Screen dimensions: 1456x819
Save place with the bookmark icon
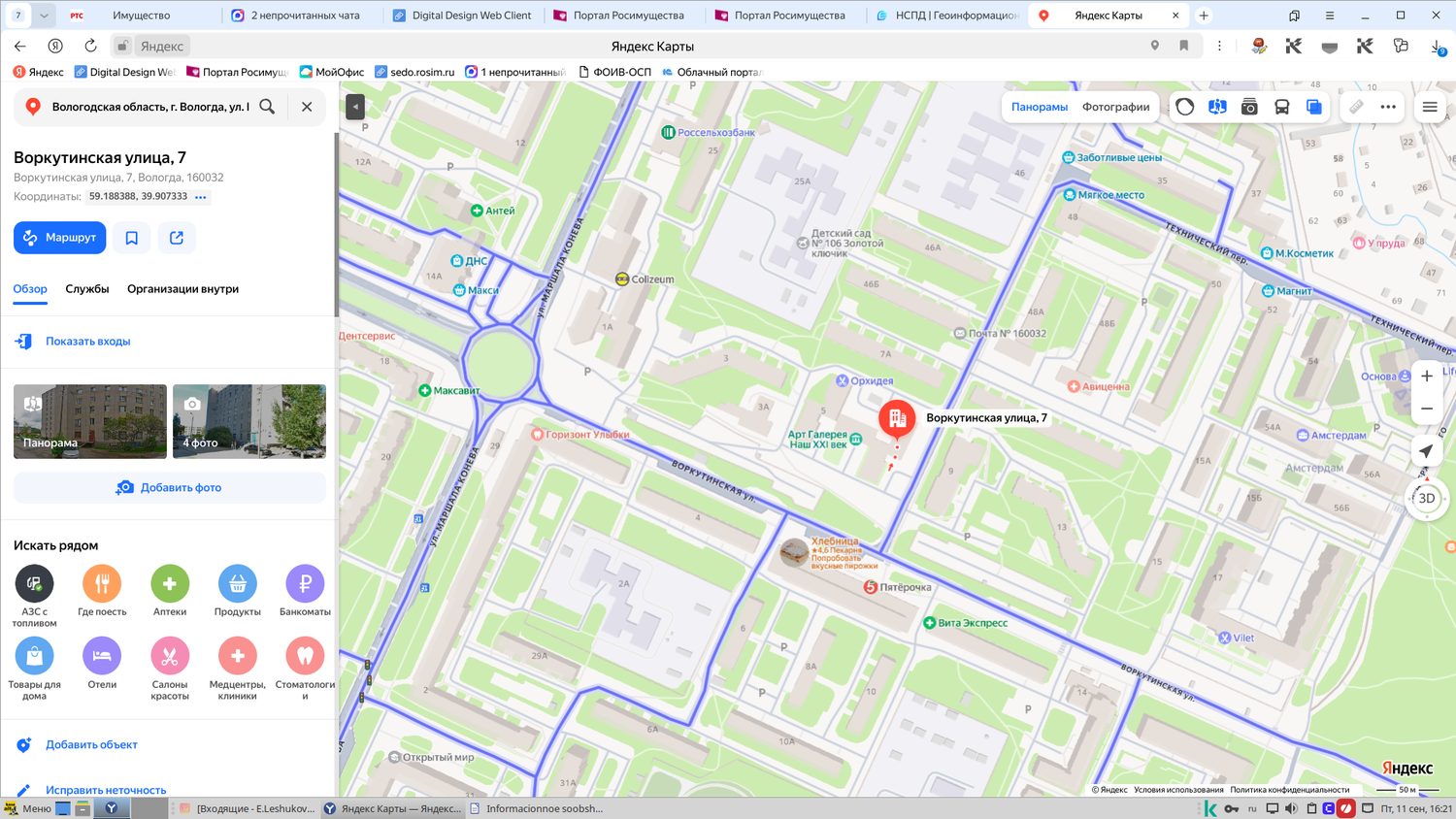[132, 238]
